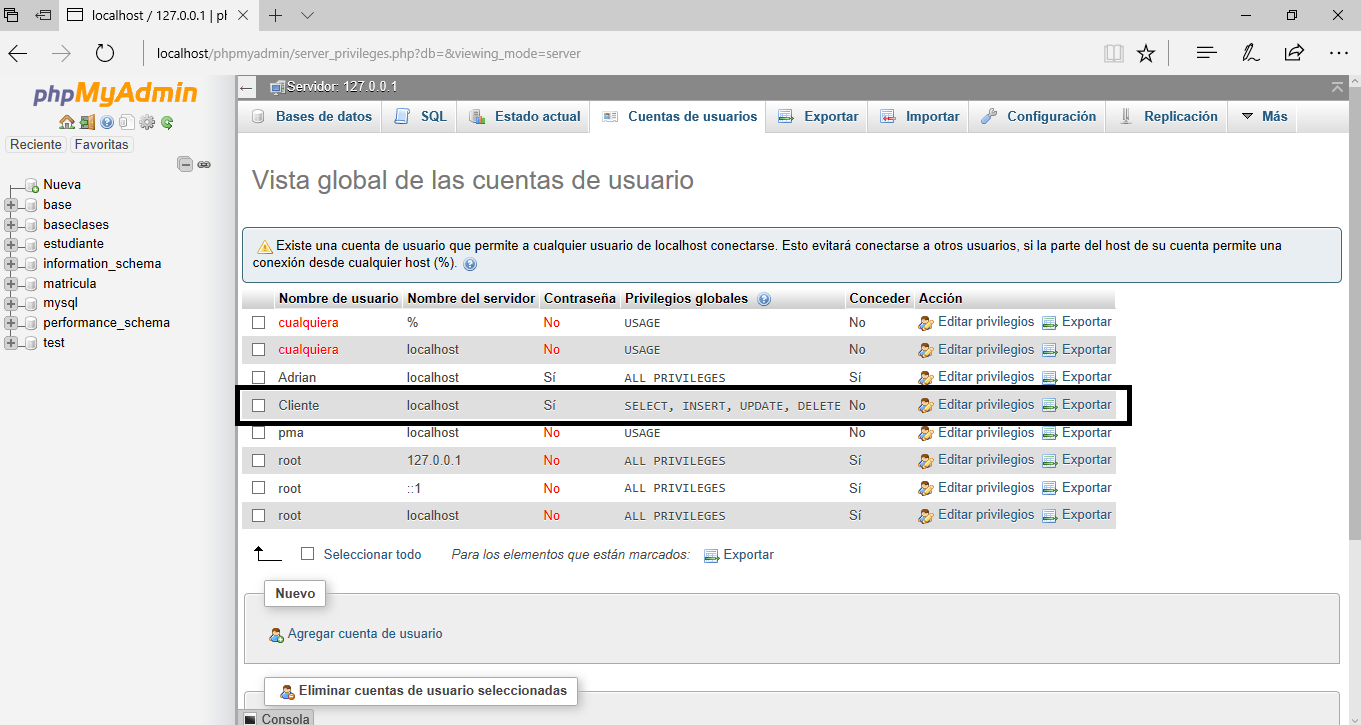Open phpMyAdmin documentation with the question mark icon
Screen dimensions: 1361x725
[x=107, y=122]
